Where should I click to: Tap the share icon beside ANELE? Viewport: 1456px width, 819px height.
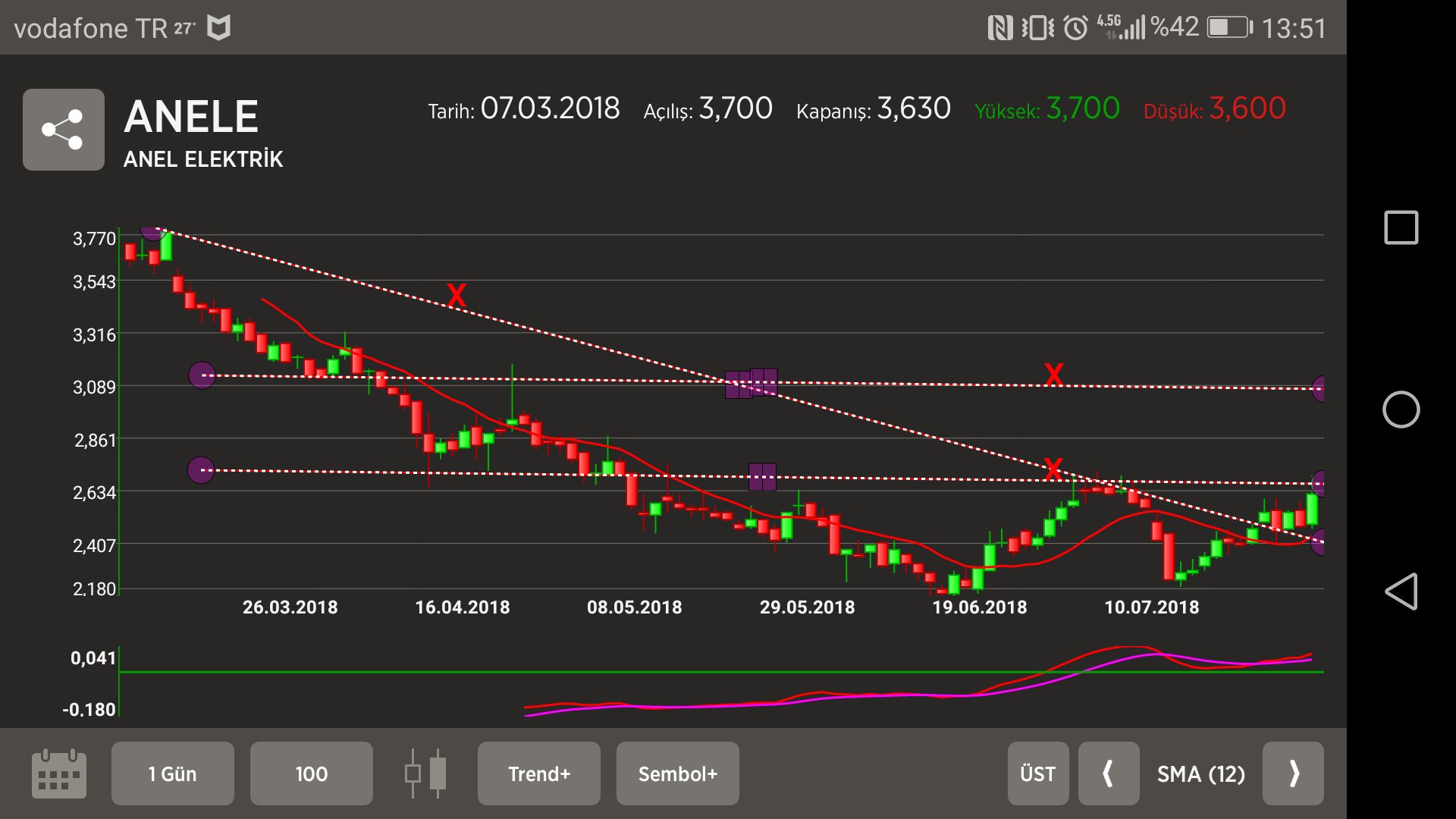(x=64, y=130)
